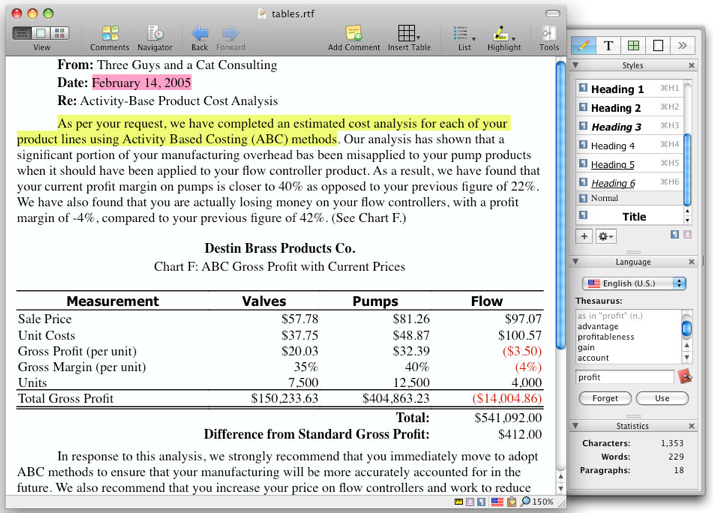
Task: Apply the Heading 3 style
Action: point(629,126)
